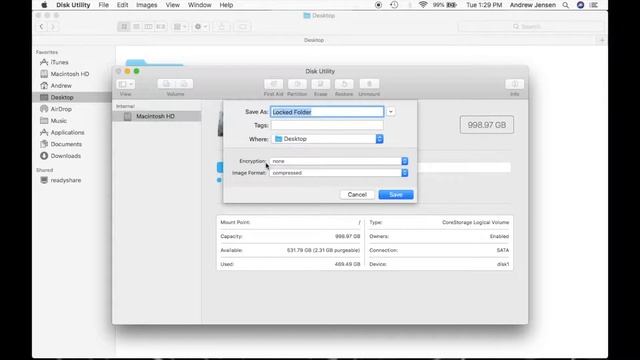Open the Info toolbar icon
Image resolution: width=640 pixels, height=360 pixels.
pos(514,84)
